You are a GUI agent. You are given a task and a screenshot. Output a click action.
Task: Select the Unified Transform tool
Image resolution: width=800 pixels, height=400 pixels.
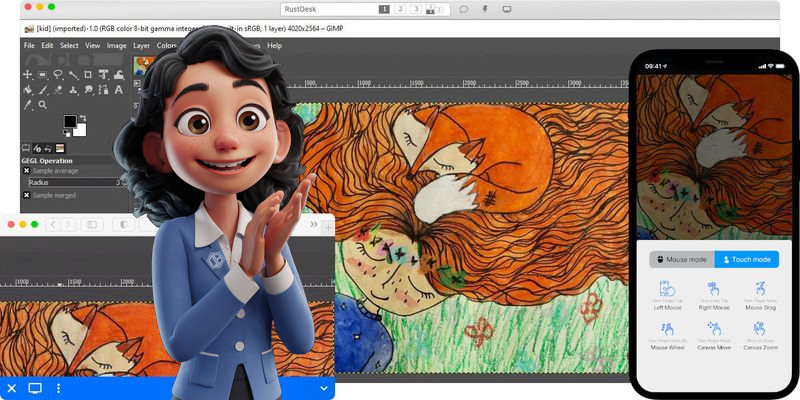click(x=104, y=75)
